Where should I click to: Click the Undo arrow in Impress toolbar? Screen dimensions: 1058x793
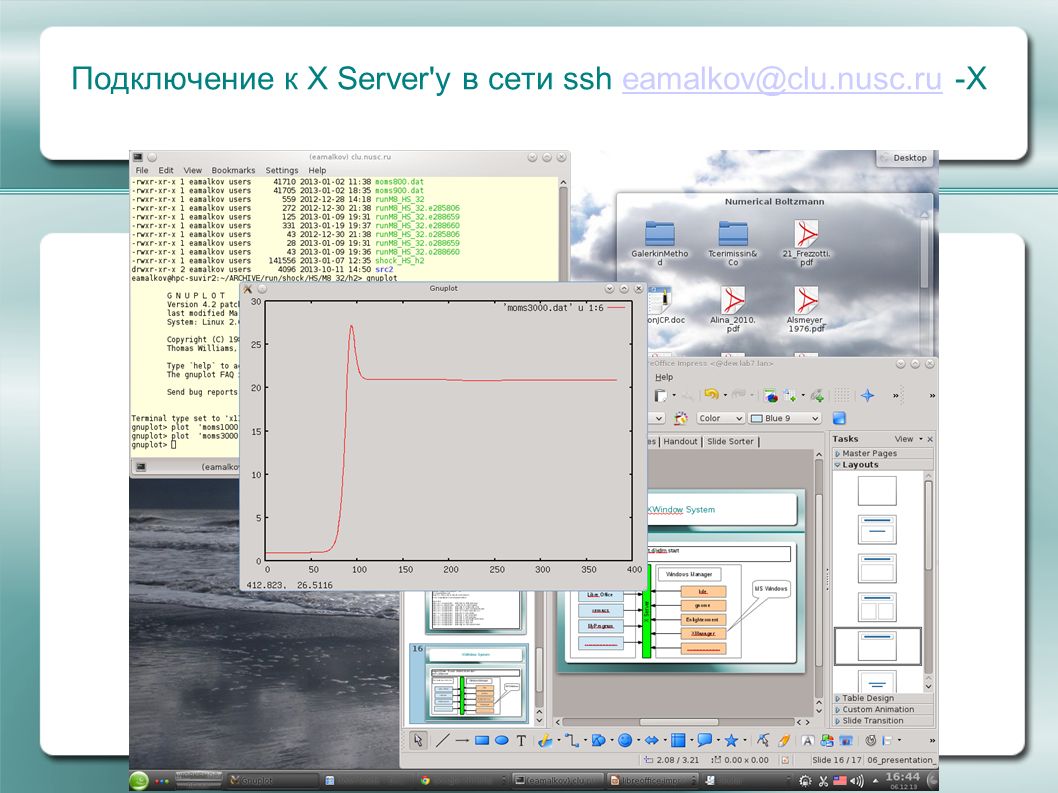coord(711,394)
